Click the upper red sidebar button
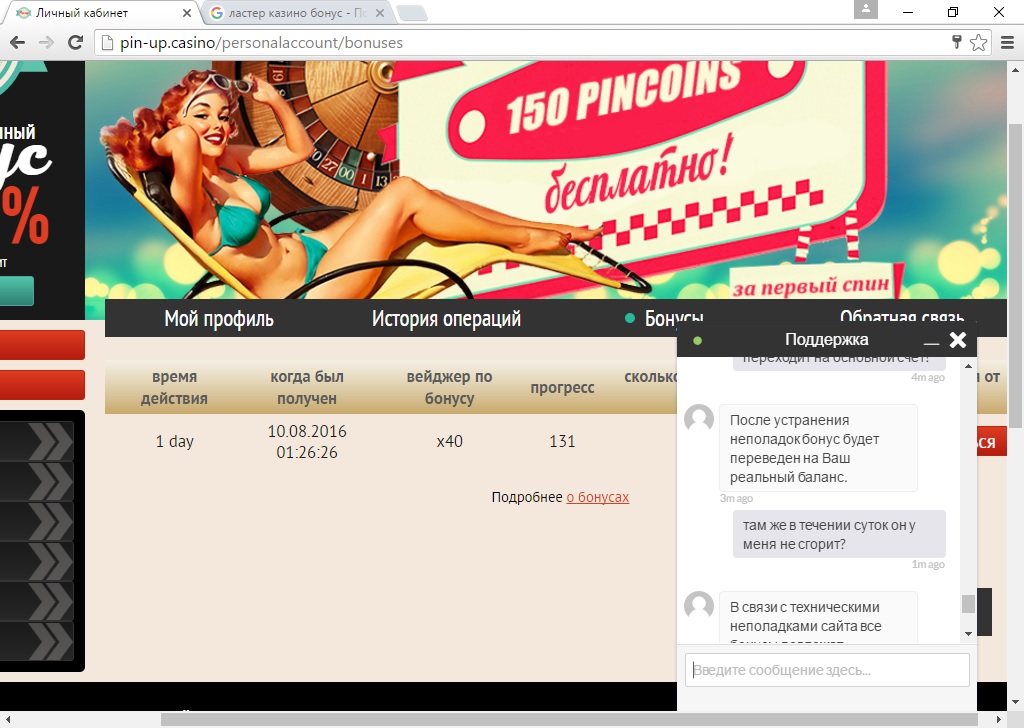Screen dimensions: 1024x728 click(x=42, y=345)
